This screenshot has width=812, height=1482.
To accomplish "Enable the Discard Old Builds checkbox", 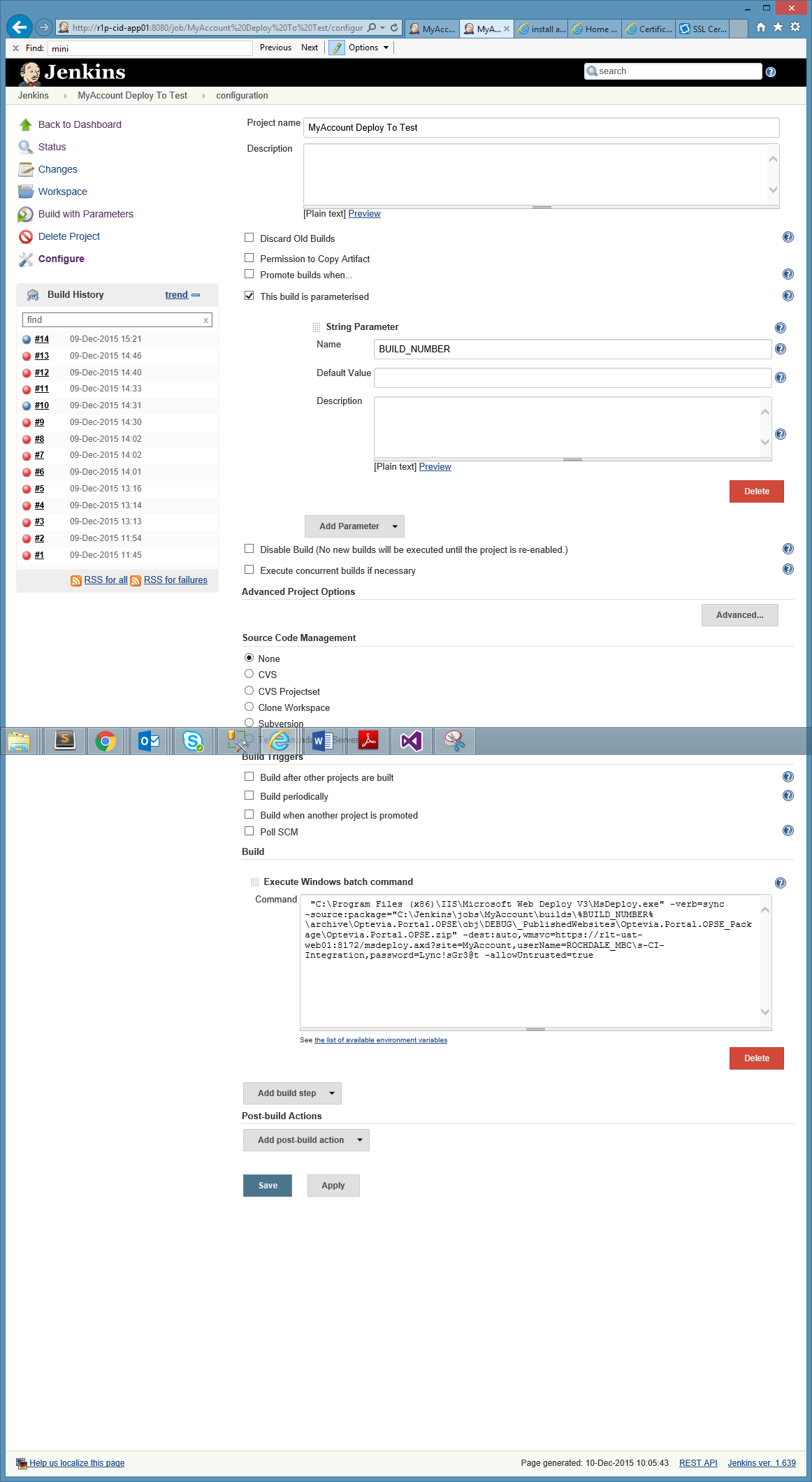I will (249, 238).
